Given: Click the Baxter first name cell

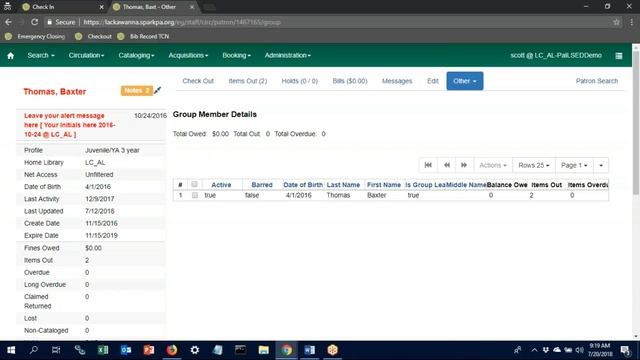Looking at the screenshot, I should [x=377, y=195].
